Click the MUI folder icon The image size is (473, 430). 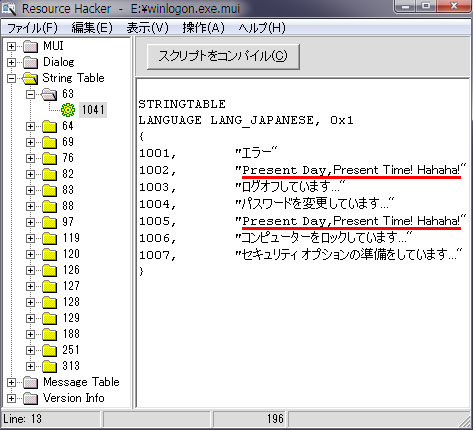point(31,46)
